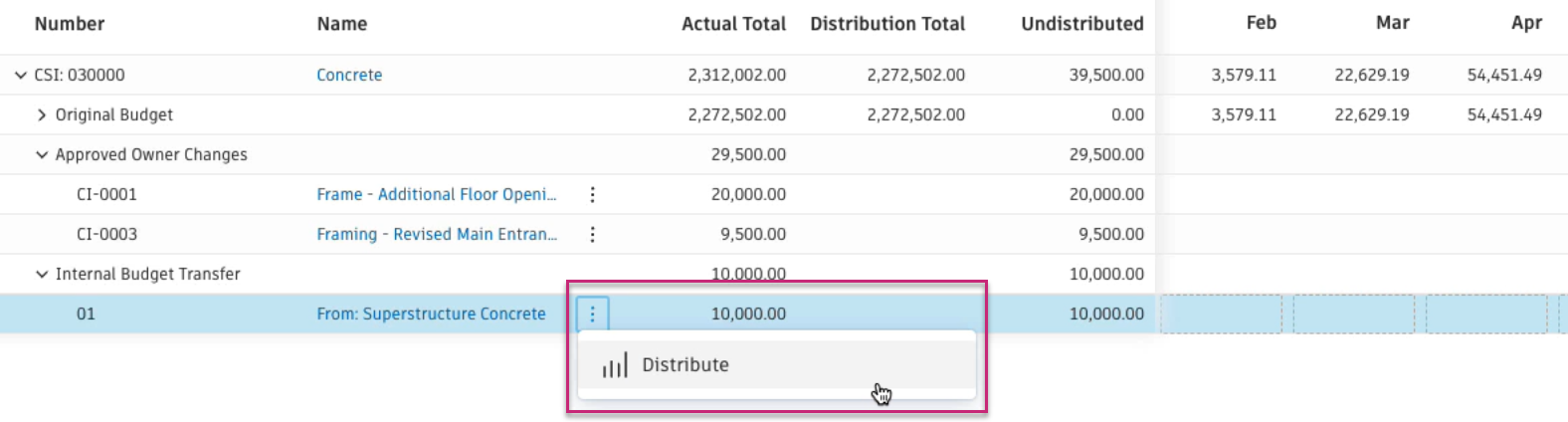1568x422 pixels.
Task: Click the bar chart icon beside Distribute
Action: point(615,365)
